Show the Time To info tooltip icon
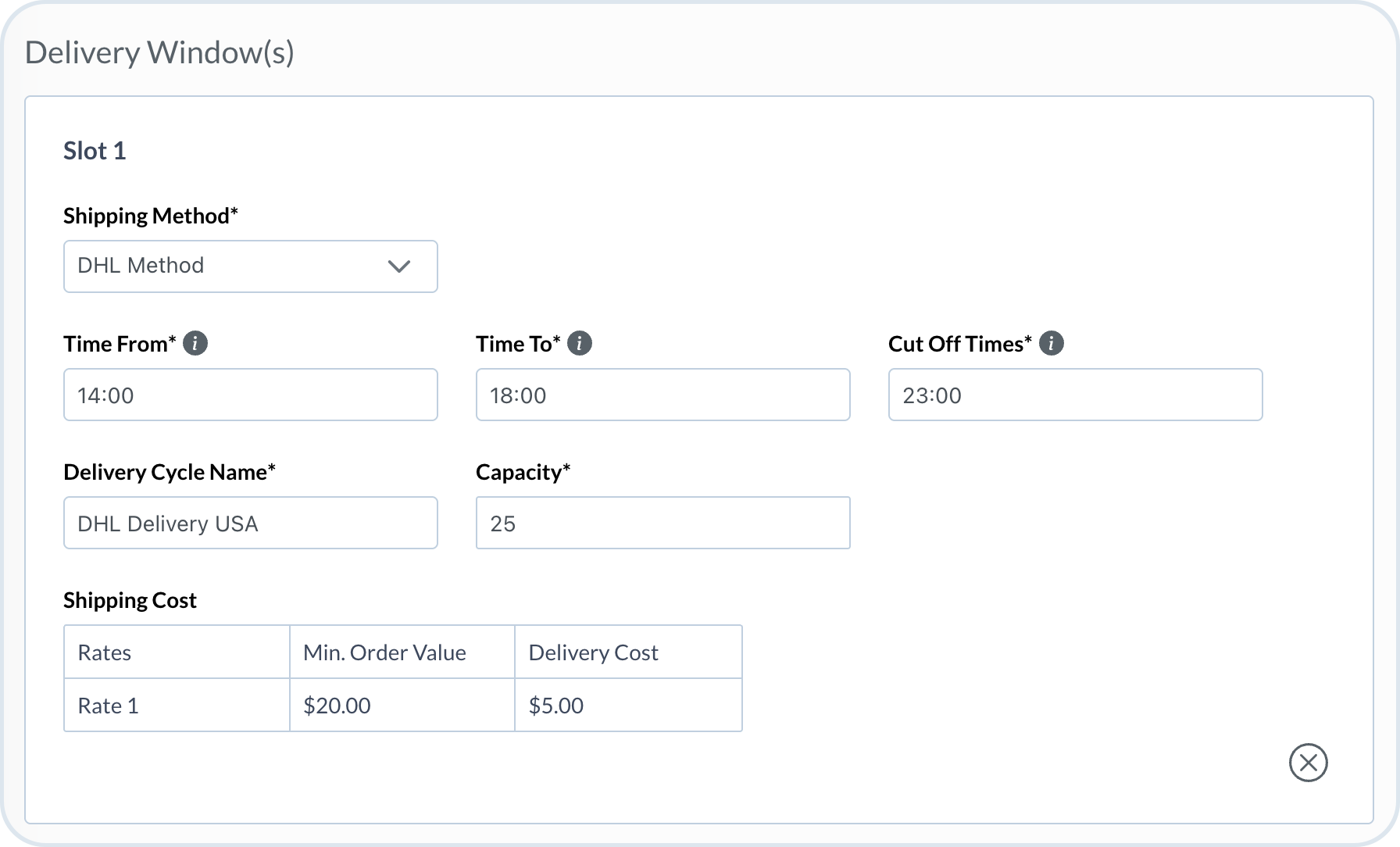This screenshot has width=1400, height=847. 579,343
